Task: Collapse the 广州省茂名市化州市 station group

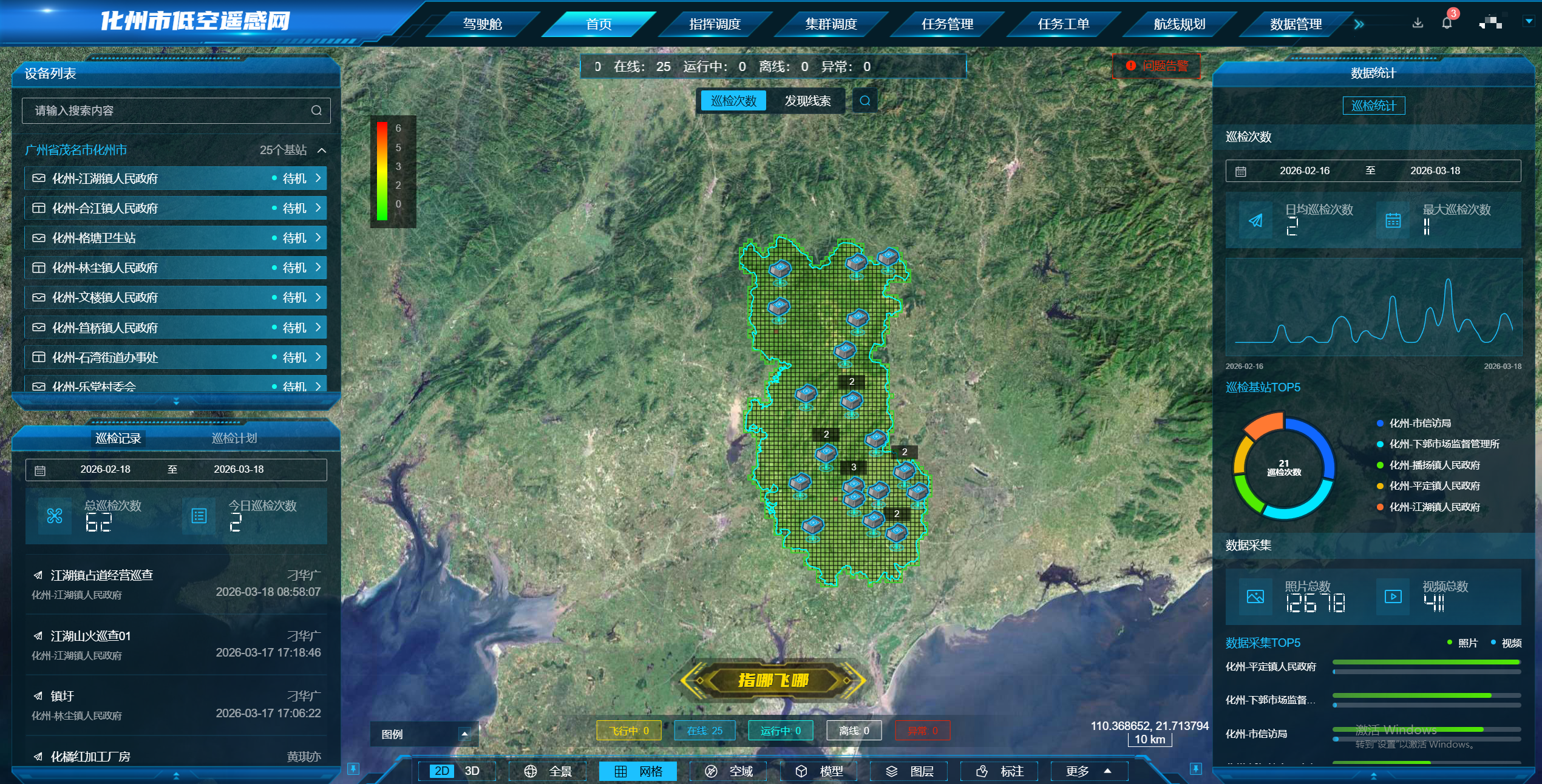Action: tap(322, 150)
